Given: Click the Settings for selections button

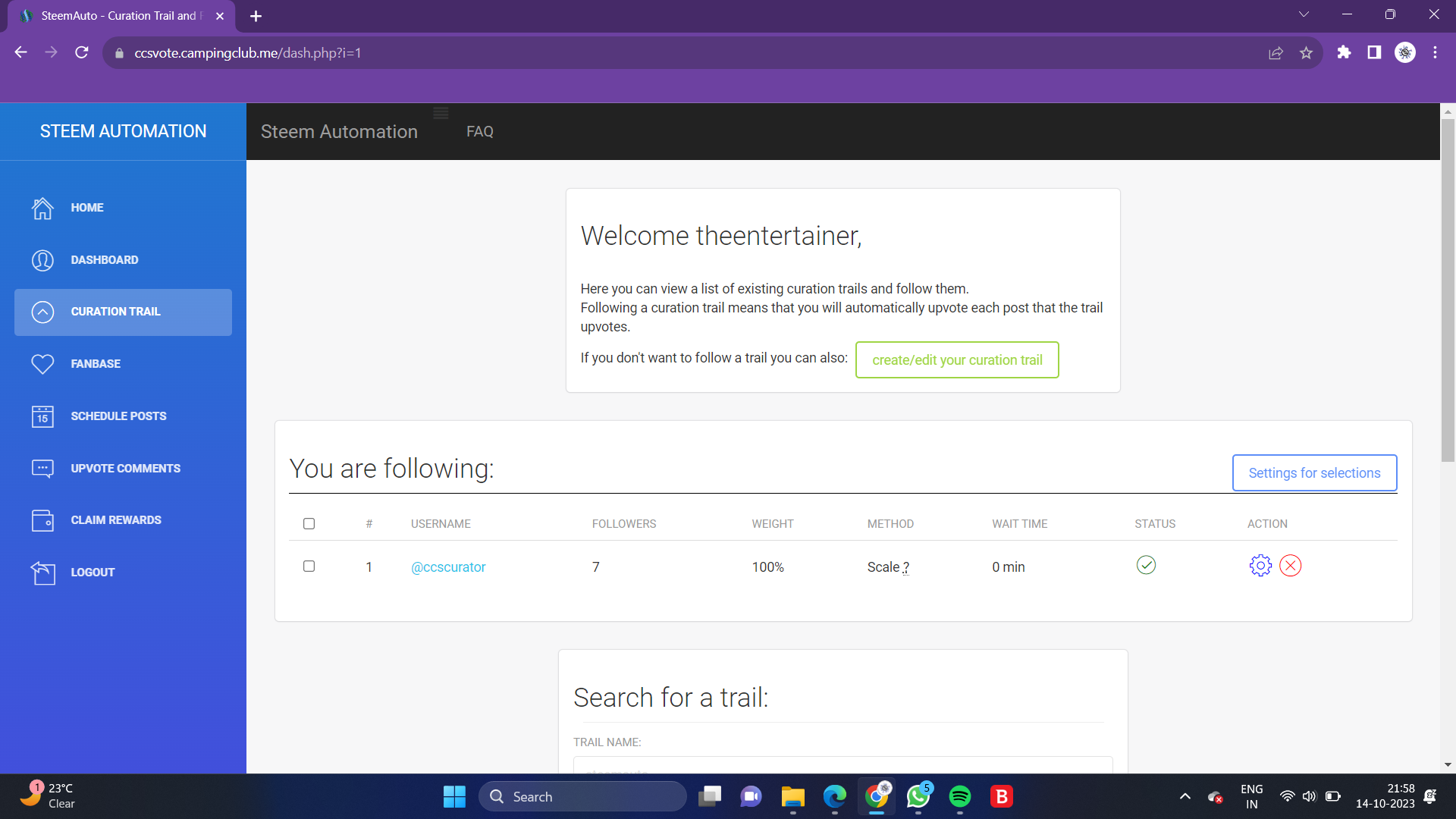Looking at the screenshot, I should (1313, 473).
